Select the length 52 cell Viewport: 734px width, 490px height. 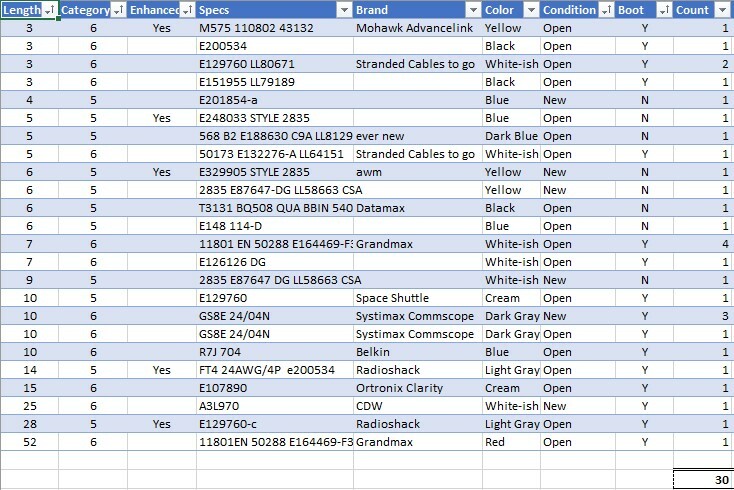coord(29,442)
